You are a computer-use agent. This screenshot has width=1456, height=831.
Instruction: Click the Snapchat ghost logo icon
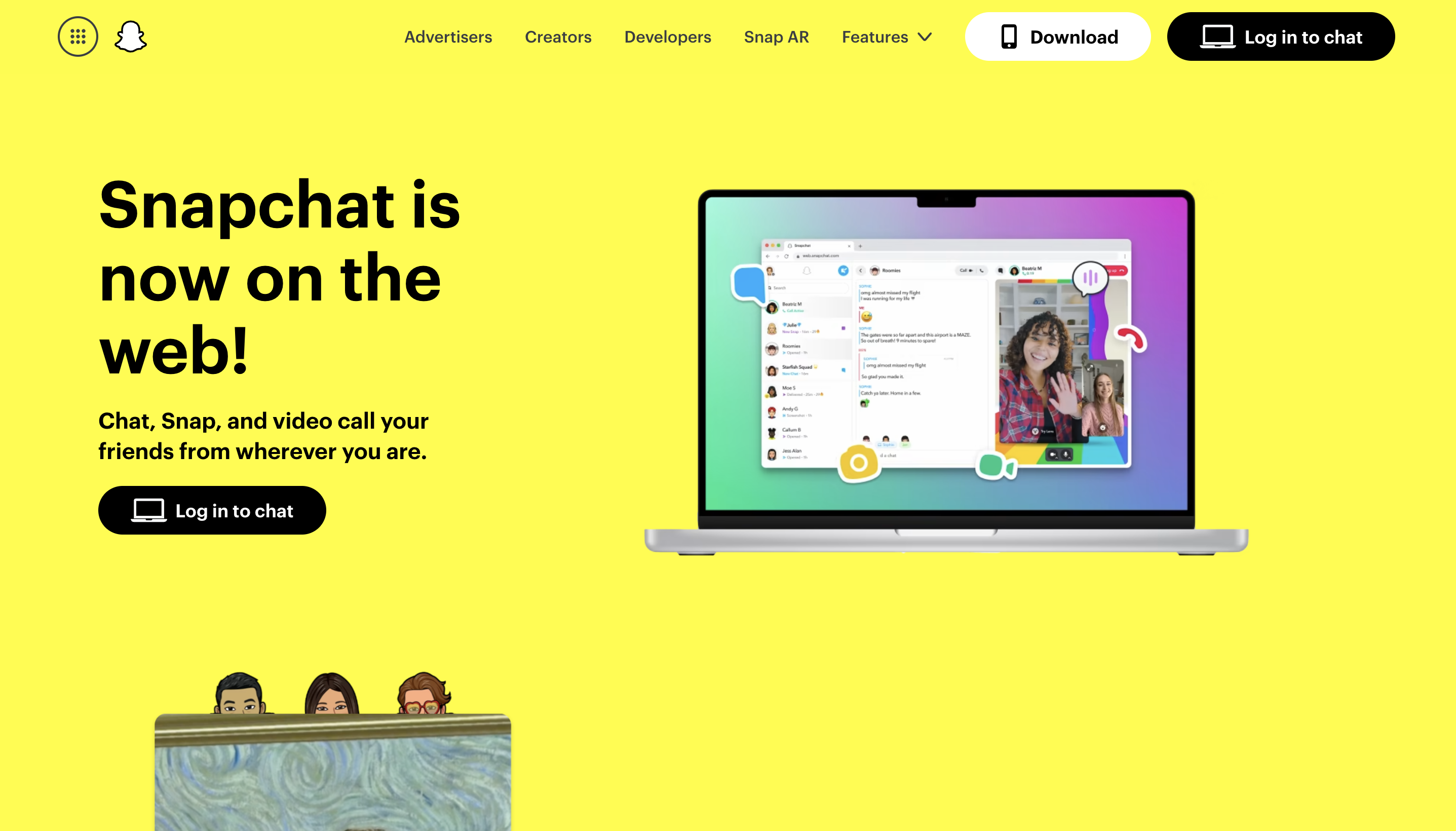131,36
